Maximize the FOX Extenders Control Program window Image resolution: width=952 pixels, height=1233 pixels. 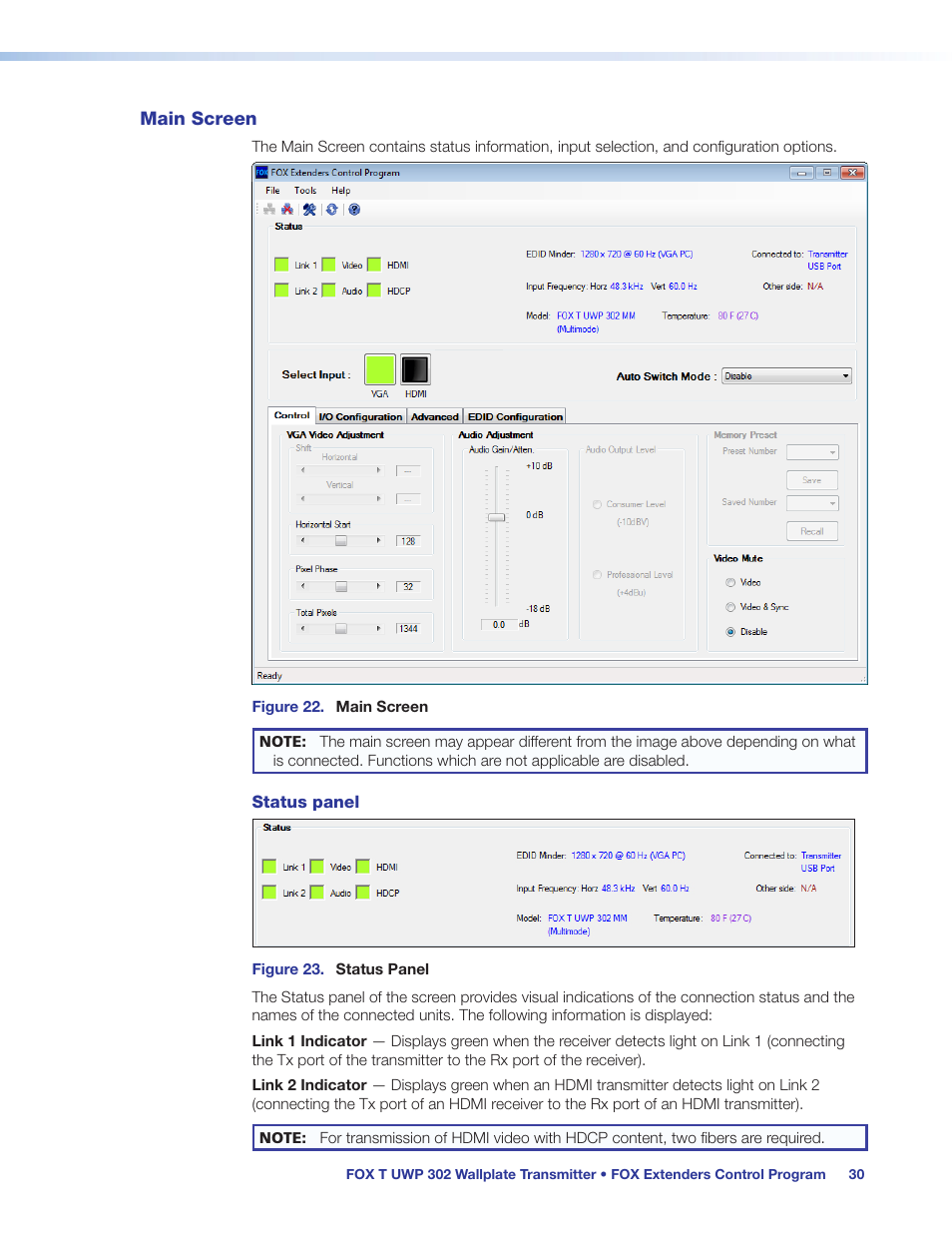point(827,173)
